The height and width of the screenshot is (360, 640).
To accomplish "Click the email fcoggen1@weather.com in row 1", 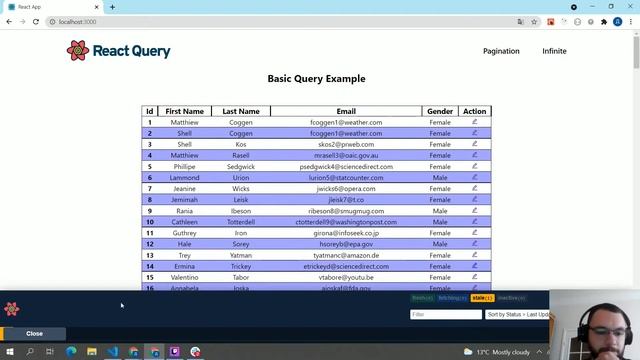I will [x=346, y=122].
